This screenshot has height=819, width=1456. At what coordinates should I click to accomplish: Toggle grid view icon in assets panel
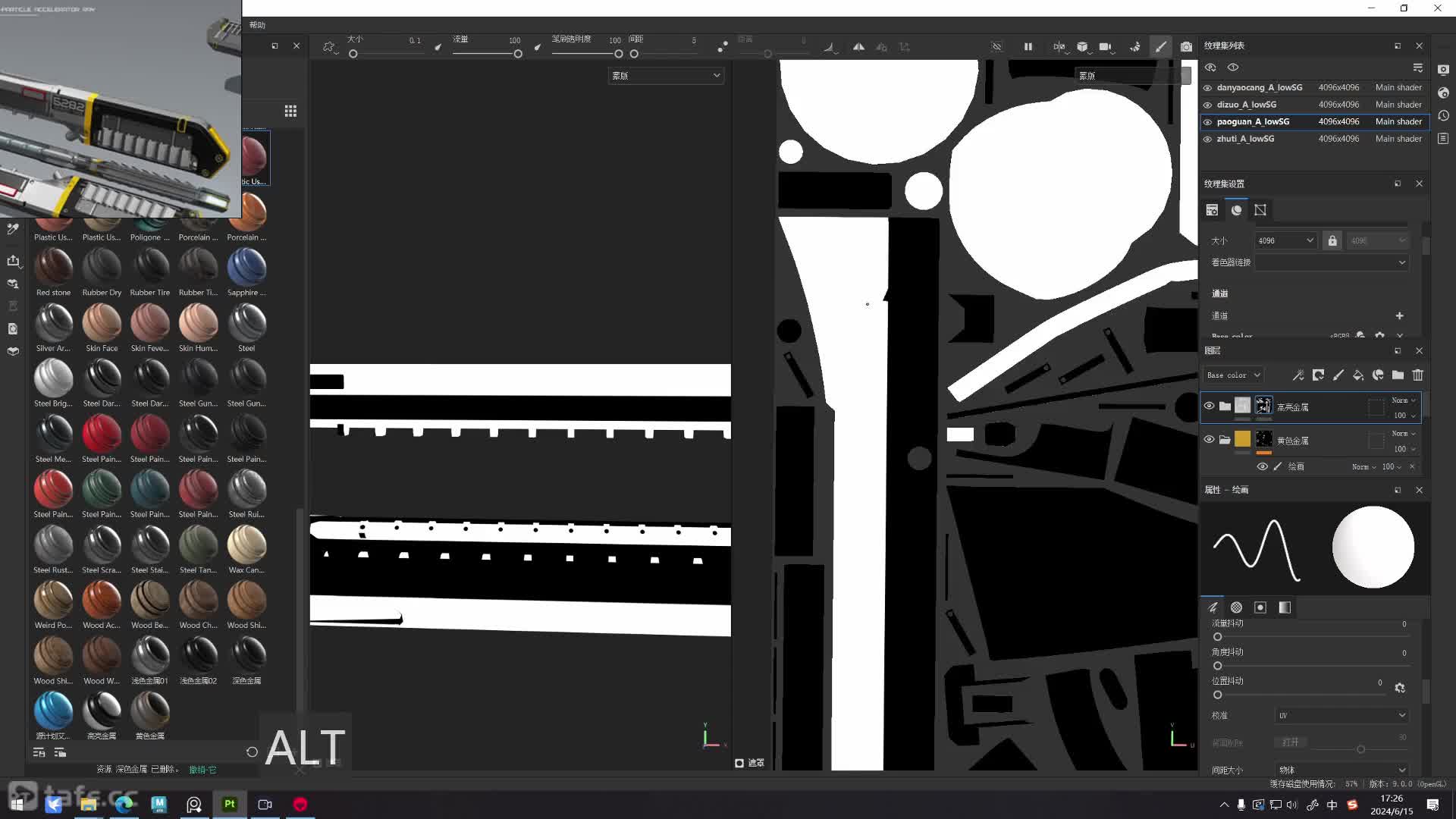(290, 111)
